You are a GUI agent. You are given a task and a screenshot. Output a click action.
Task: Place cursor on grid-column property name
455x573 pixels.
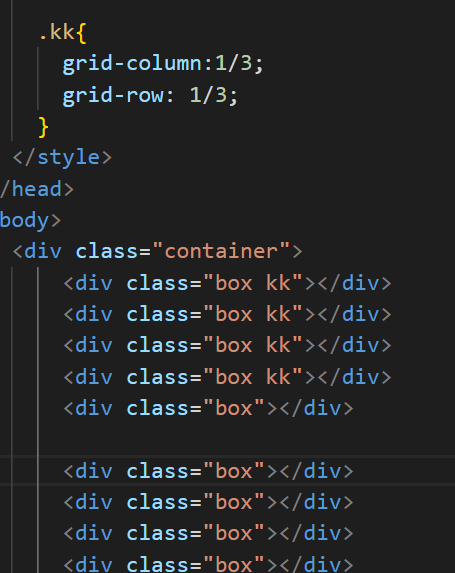[132, 64]
